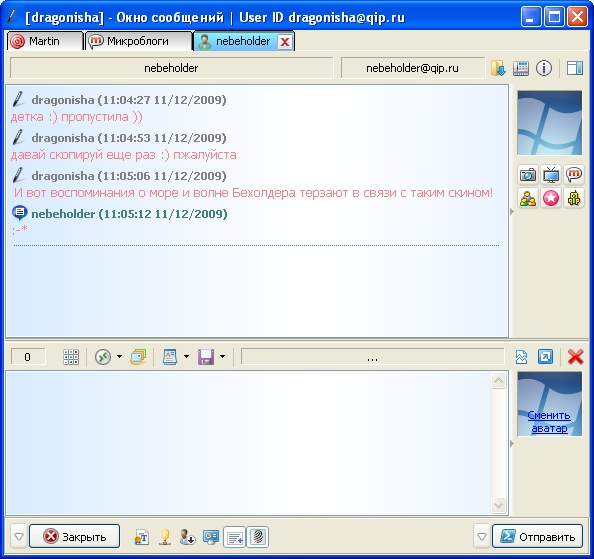Open the Микроблоги tab
The height and width of the screenshot is (559, 594).
[138, 41]
